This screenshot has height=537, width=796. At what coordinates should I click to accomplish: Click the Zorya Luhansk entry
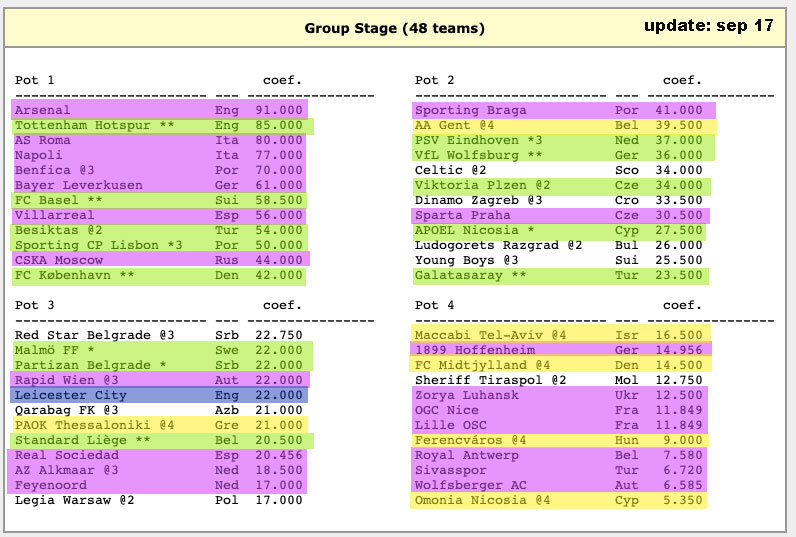560,395
